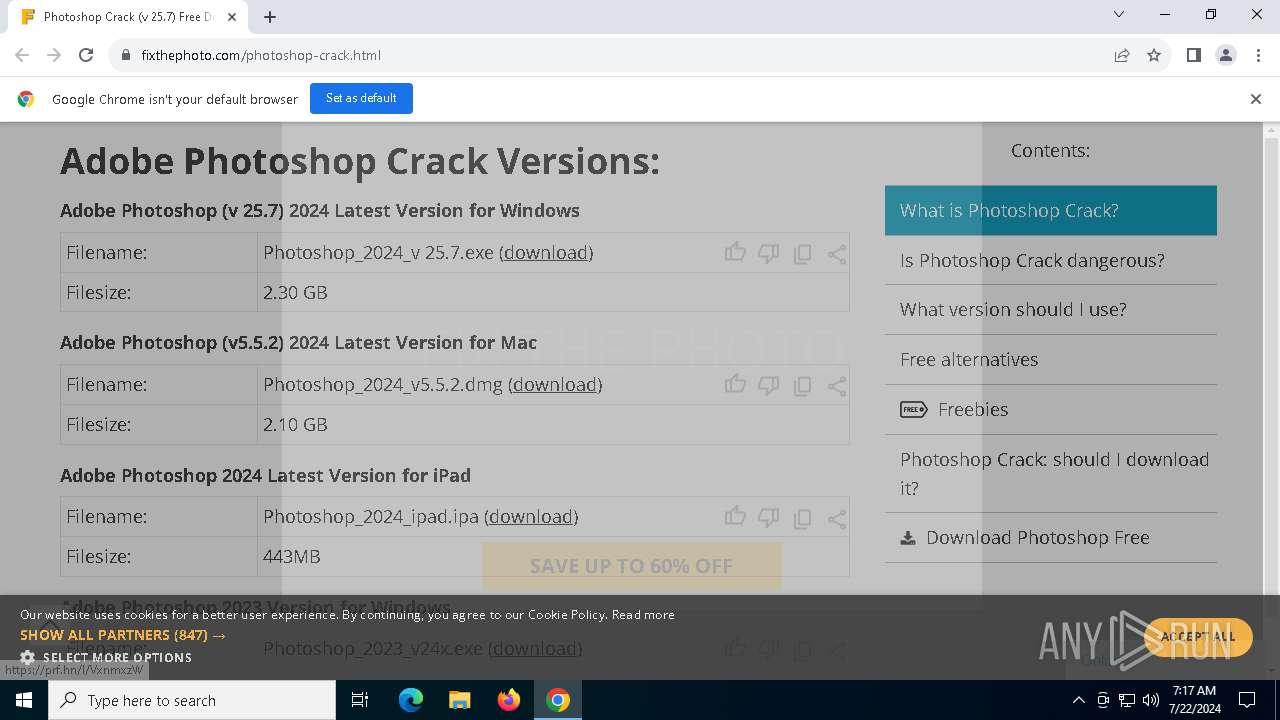Go to What is Photoshop Crack? section
The height and width of the screenshot is (720, 1280).
click(1051, 210)
